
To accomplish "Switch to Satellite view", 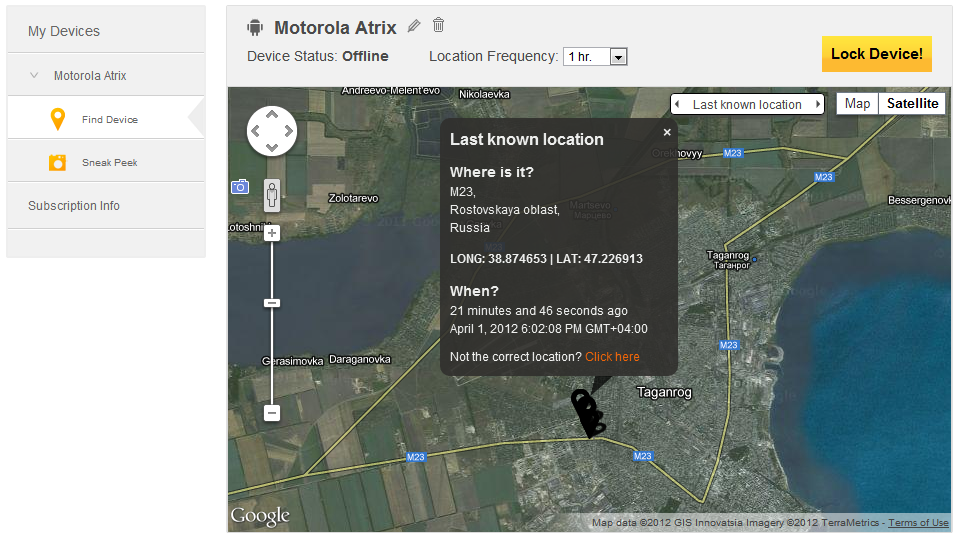I will pos(912,104).
